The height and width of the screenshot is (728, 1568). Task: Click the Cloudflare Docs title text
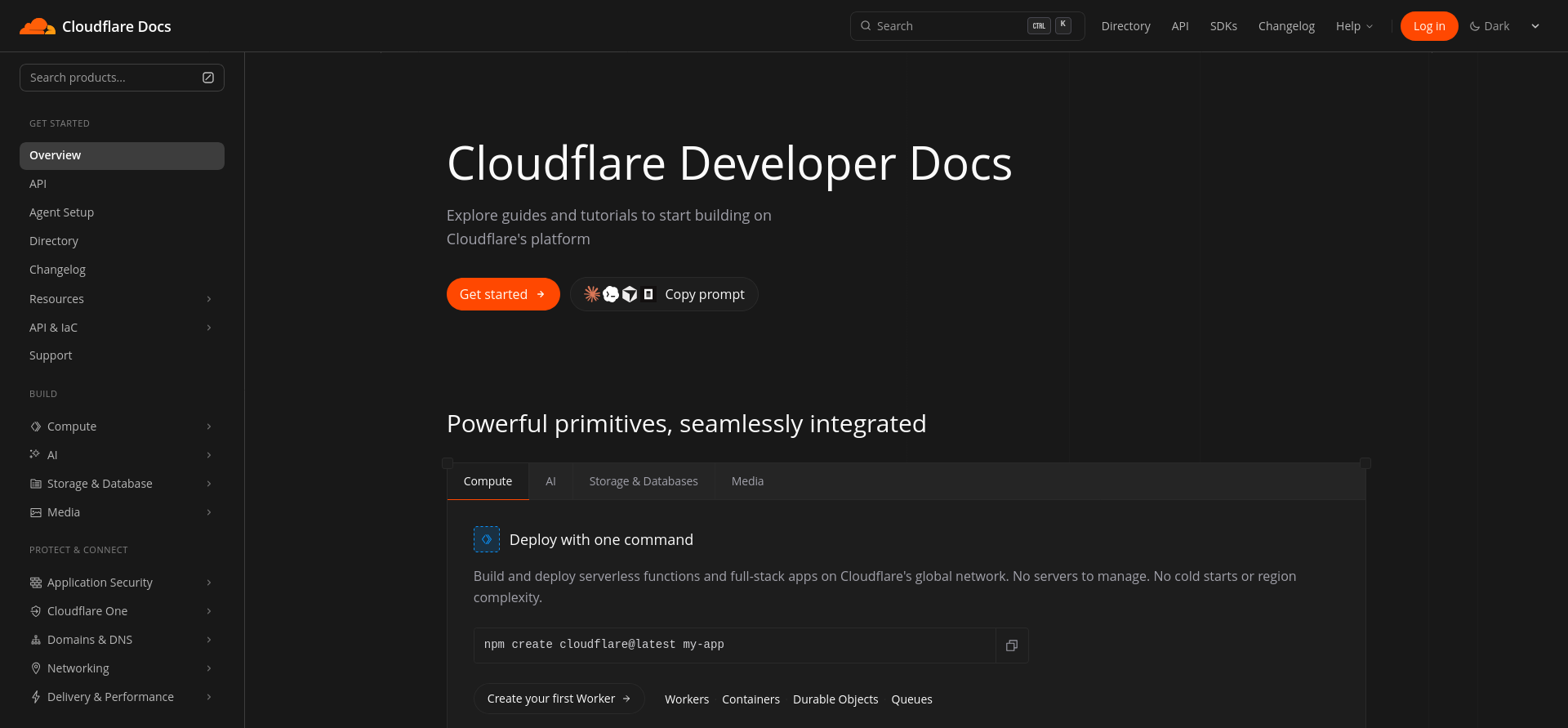click(x=117, y=26)
